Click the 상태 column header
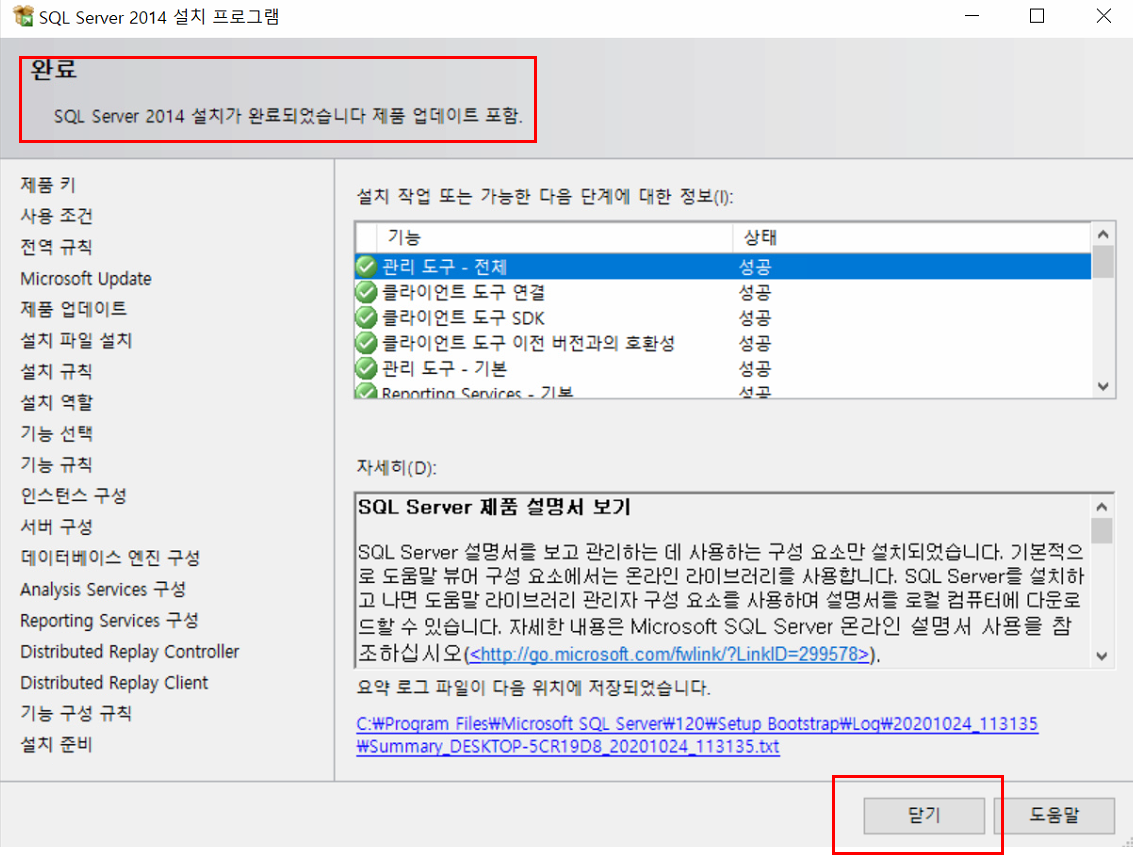This screenshot has width=1133, height=855. click(912, 237)
